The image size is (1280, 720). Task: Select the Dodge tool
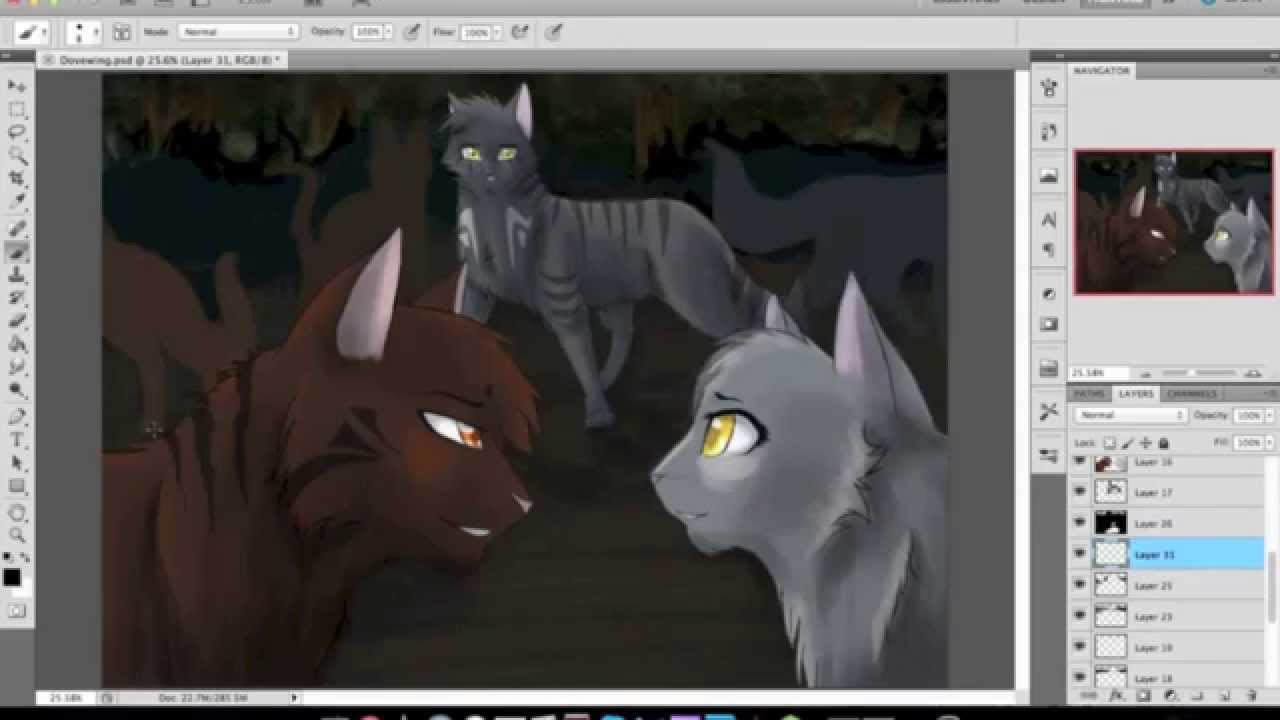pos(17,390)
